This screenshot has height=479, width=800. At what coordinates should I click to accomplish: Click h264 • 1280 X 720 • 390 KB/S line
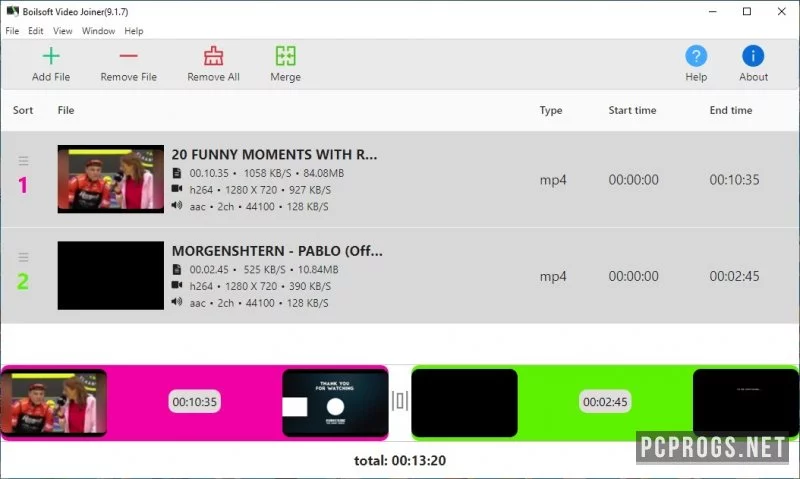point(260,287)
